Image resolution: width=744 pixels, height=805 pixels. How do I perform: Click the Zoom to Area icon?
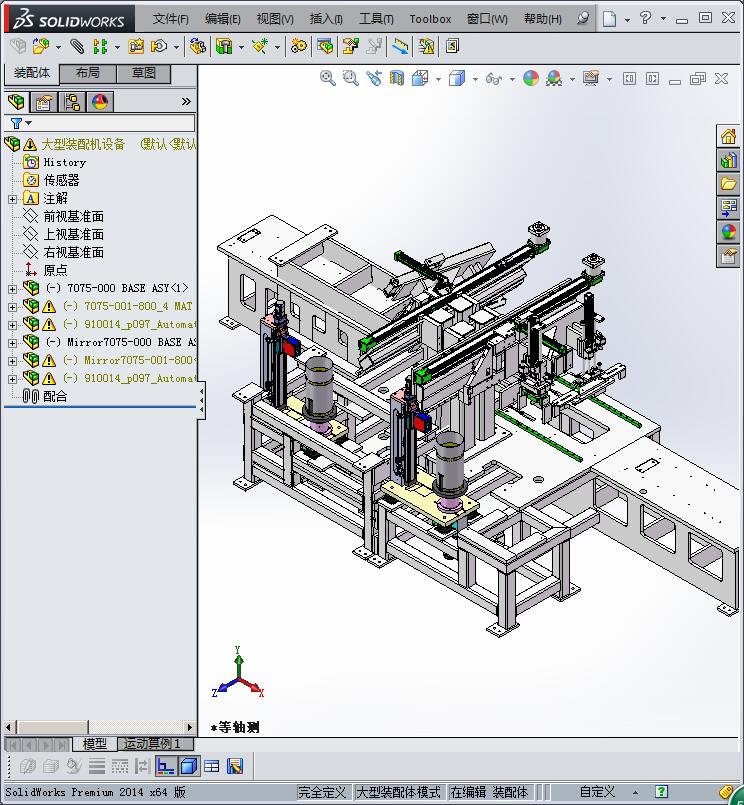click(351, 78)
